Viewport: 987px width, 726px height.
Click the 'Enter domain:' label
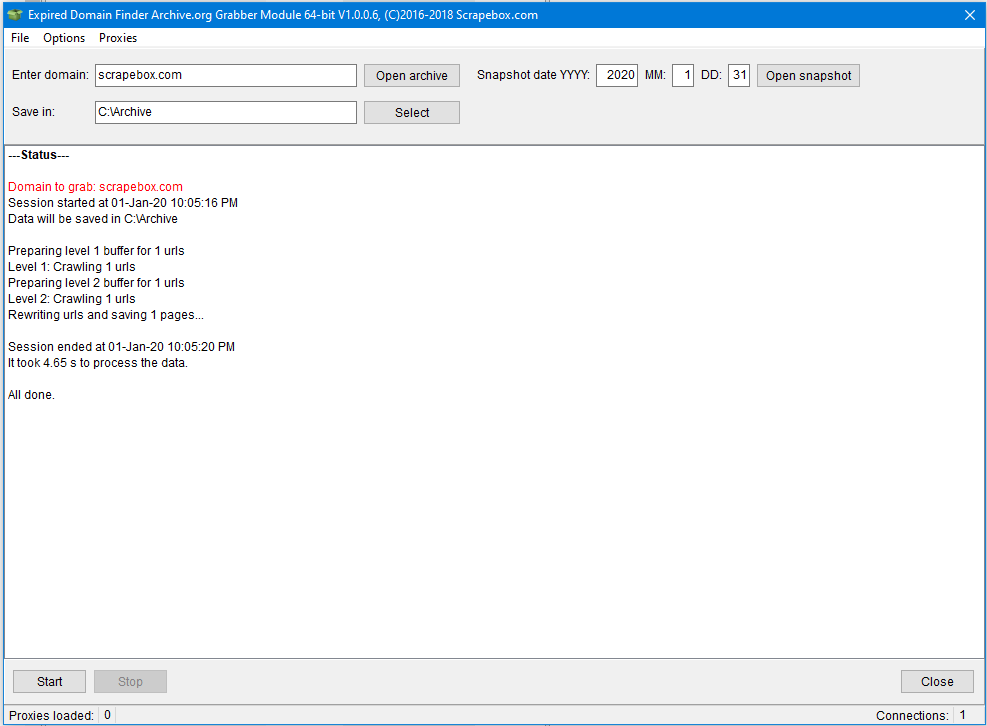[x=50, y=75]
